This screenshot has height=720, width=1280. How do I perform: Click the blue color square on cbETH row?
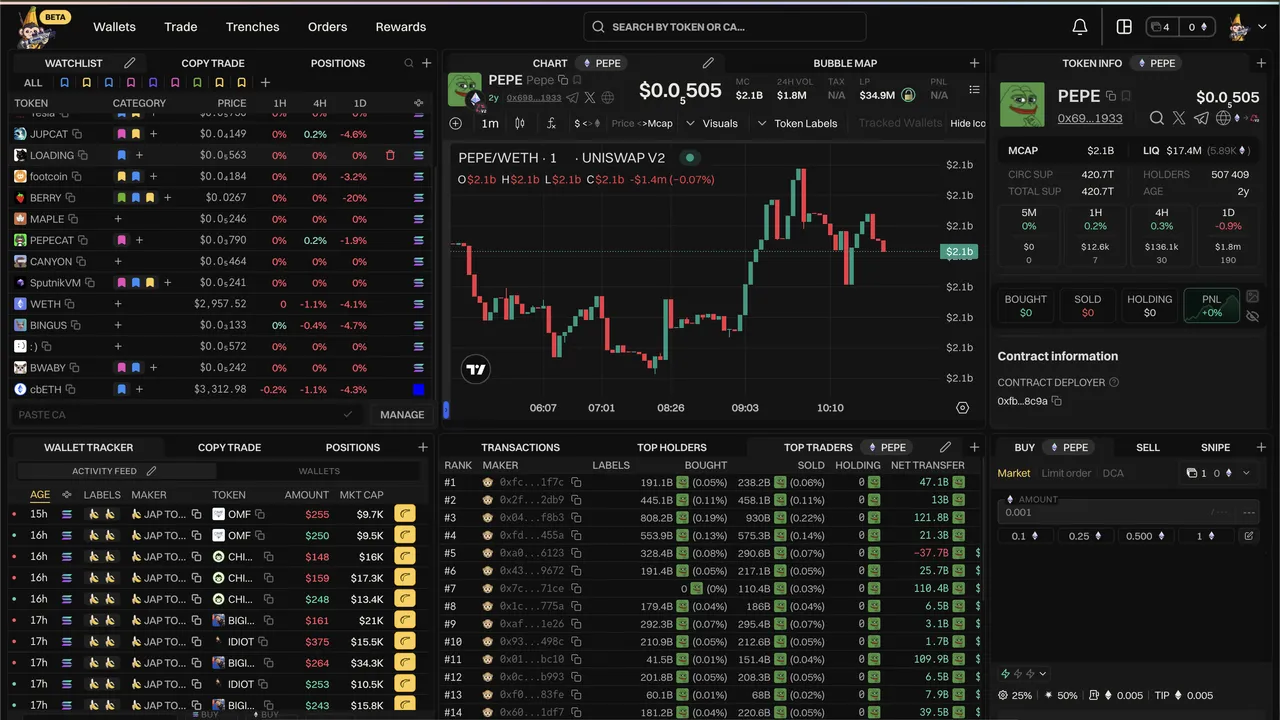coord(418,389)
